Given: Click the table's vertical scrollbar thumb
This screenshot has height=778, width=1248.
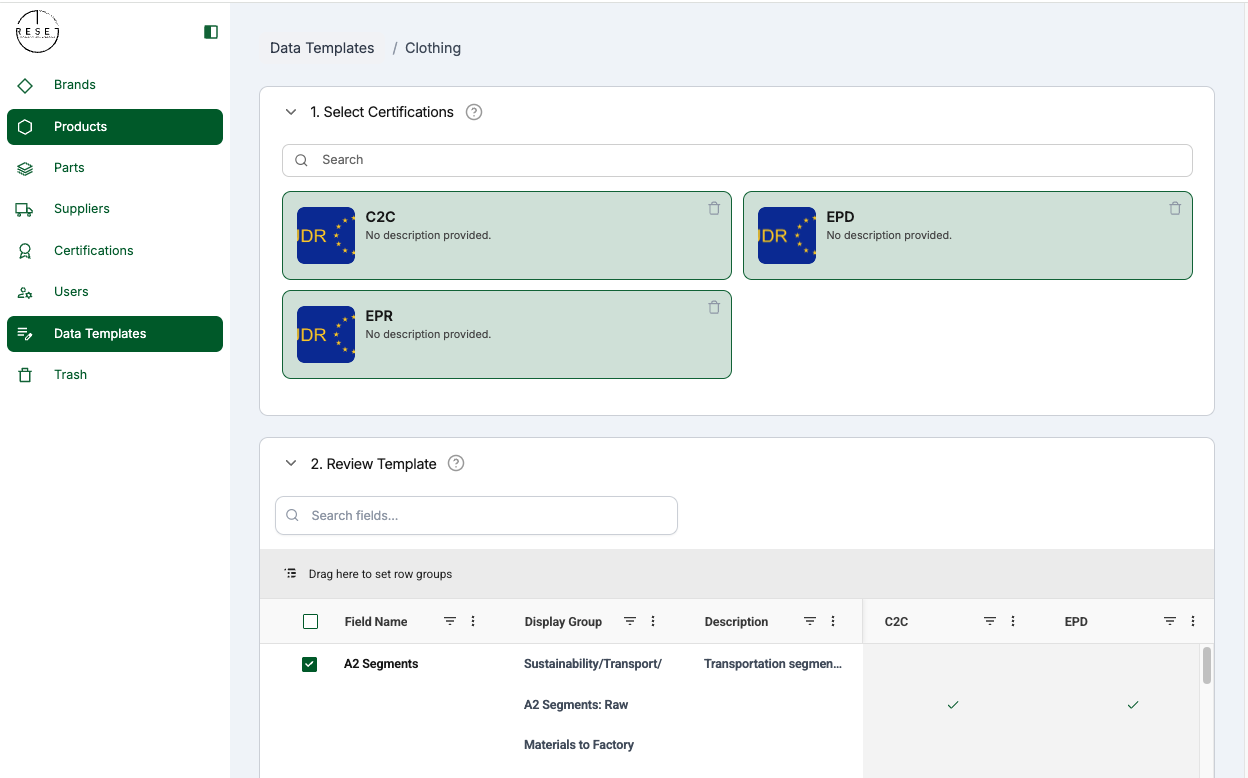Looking at the screenshot, I should point(1207,666).
